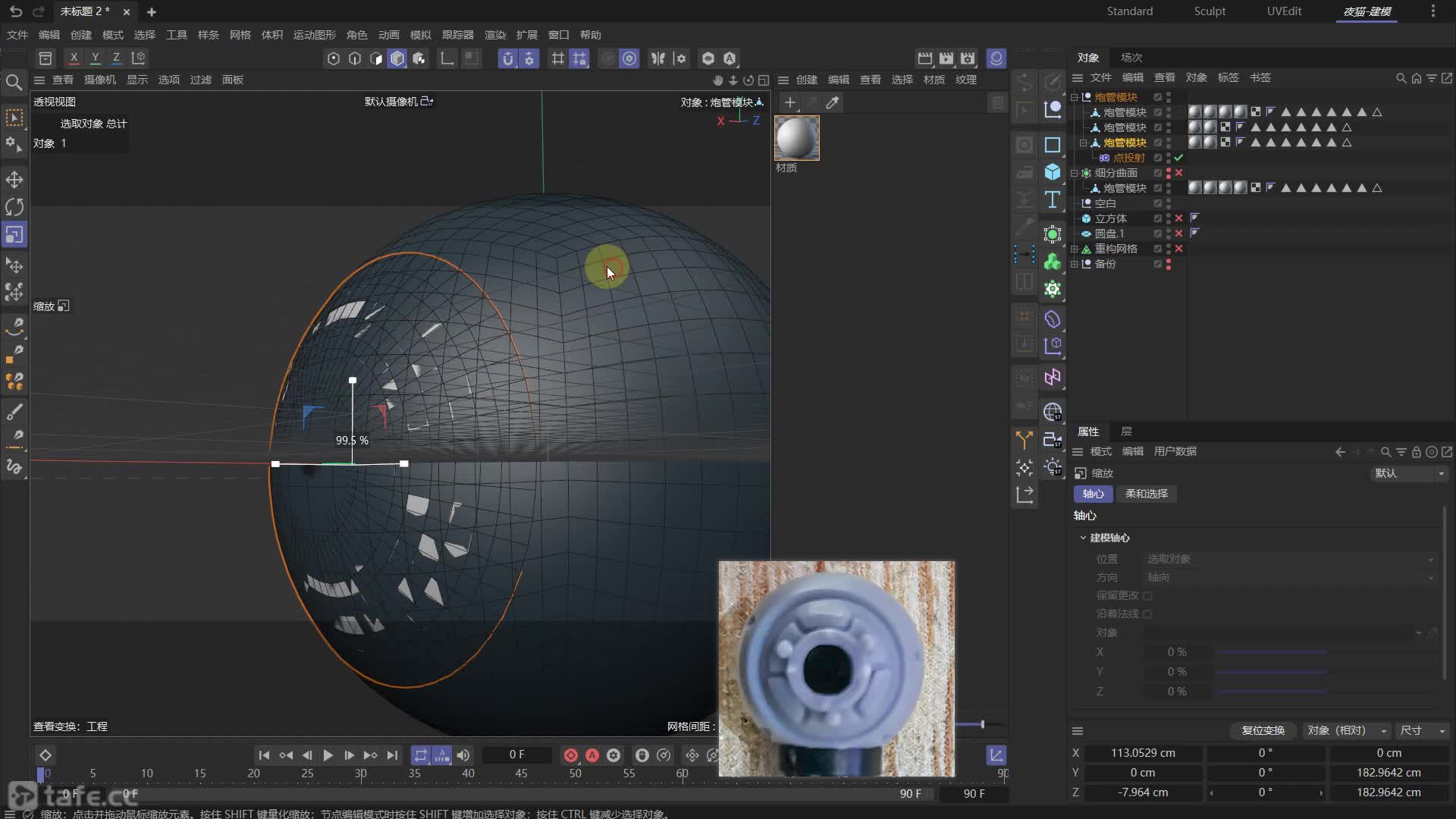This screenshot has height=819, width=1456.
Task: Click X position field 113.0529 cm
Action: tap(1143, 753)
